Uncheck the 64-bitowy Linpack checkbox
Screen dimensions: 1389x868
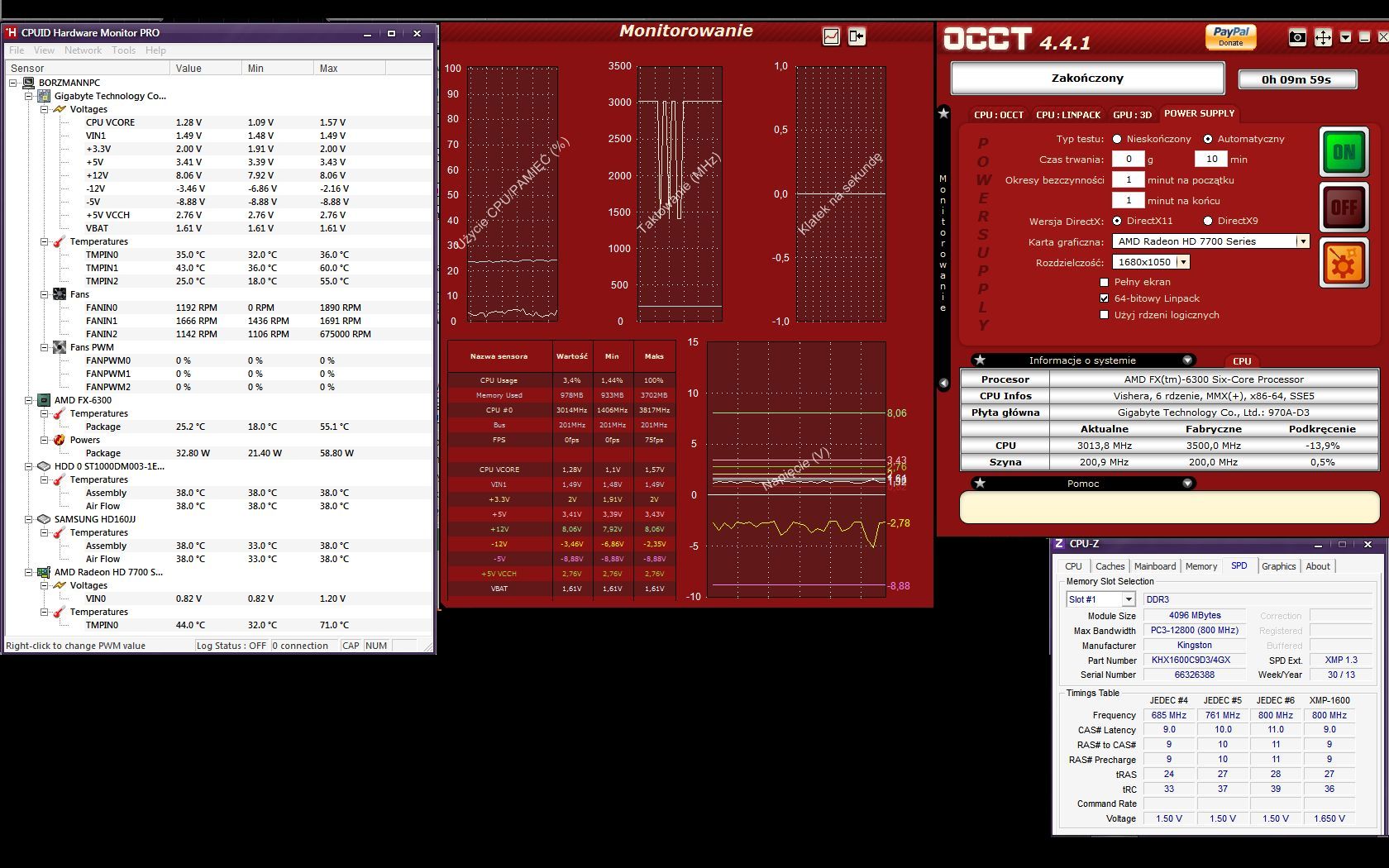coord(1104,298)
